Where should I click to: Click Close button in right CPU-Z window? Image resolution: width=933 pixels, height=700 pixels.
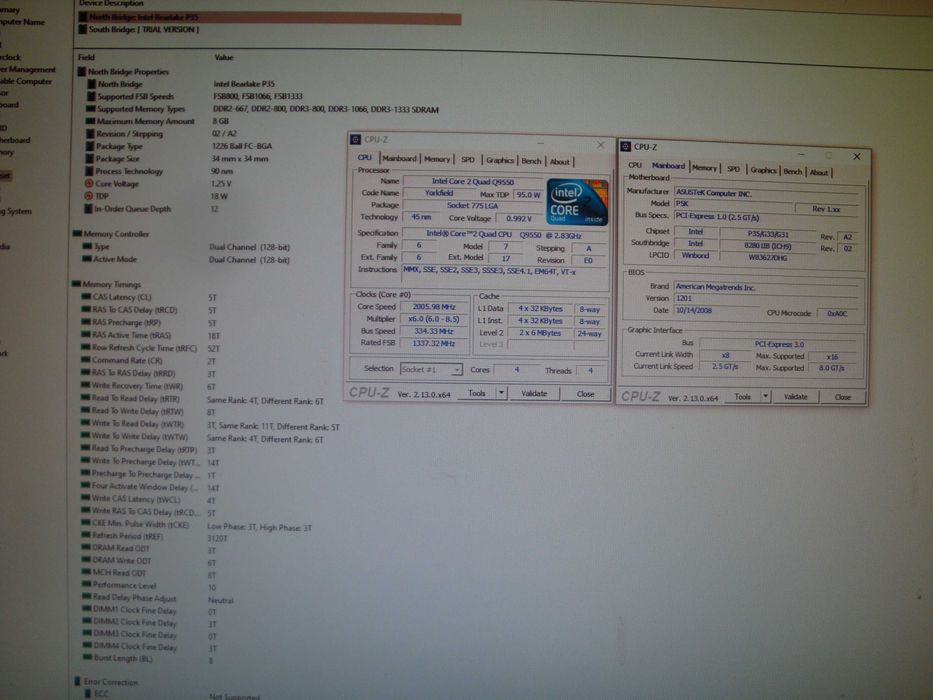tap(843, 398)
